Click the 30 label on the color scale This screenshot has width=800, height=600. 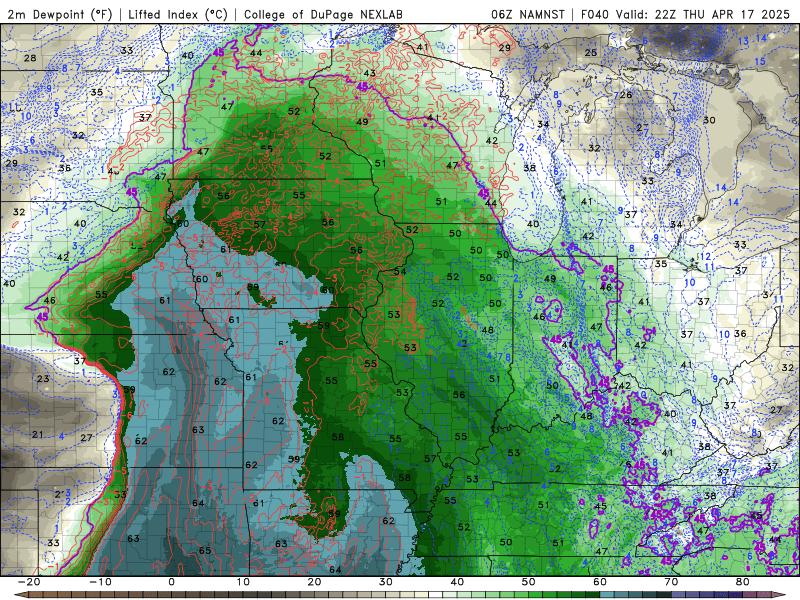click(386, 582)
